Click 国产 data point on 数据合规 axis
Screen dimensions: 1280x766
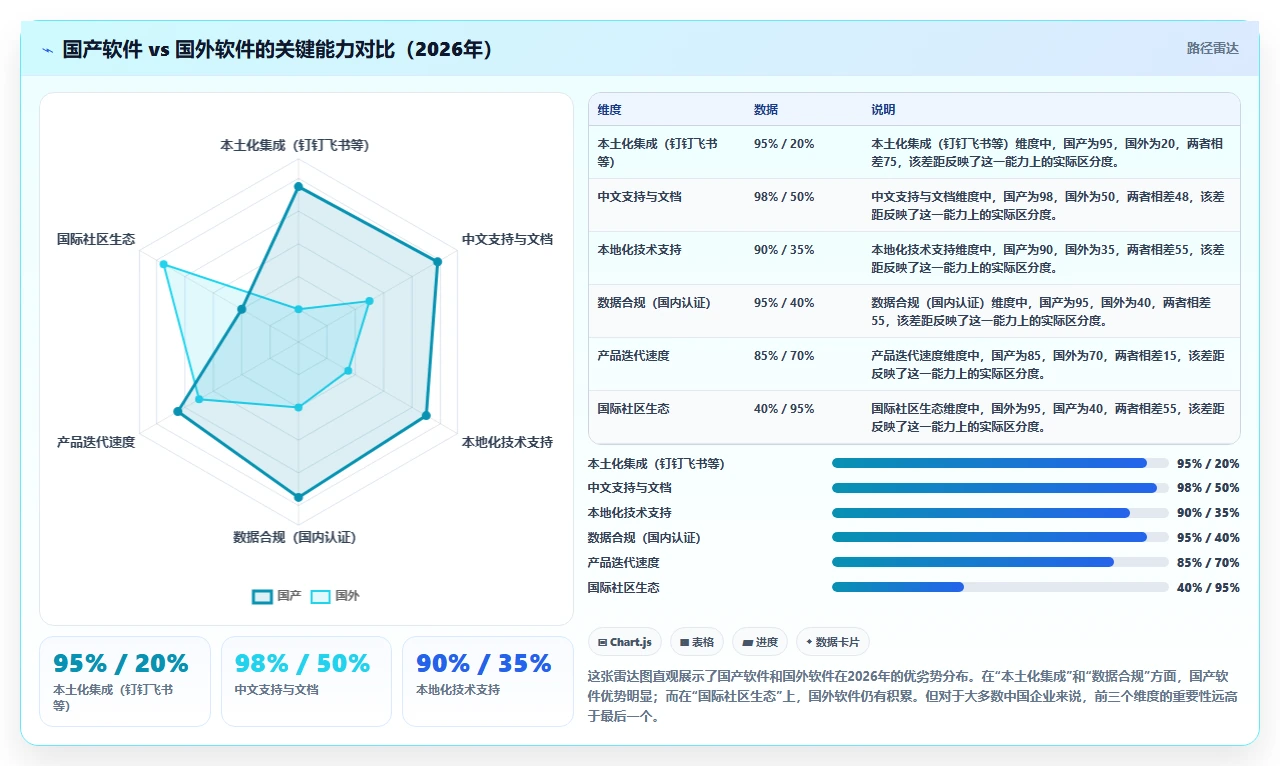tap(298, 496)
